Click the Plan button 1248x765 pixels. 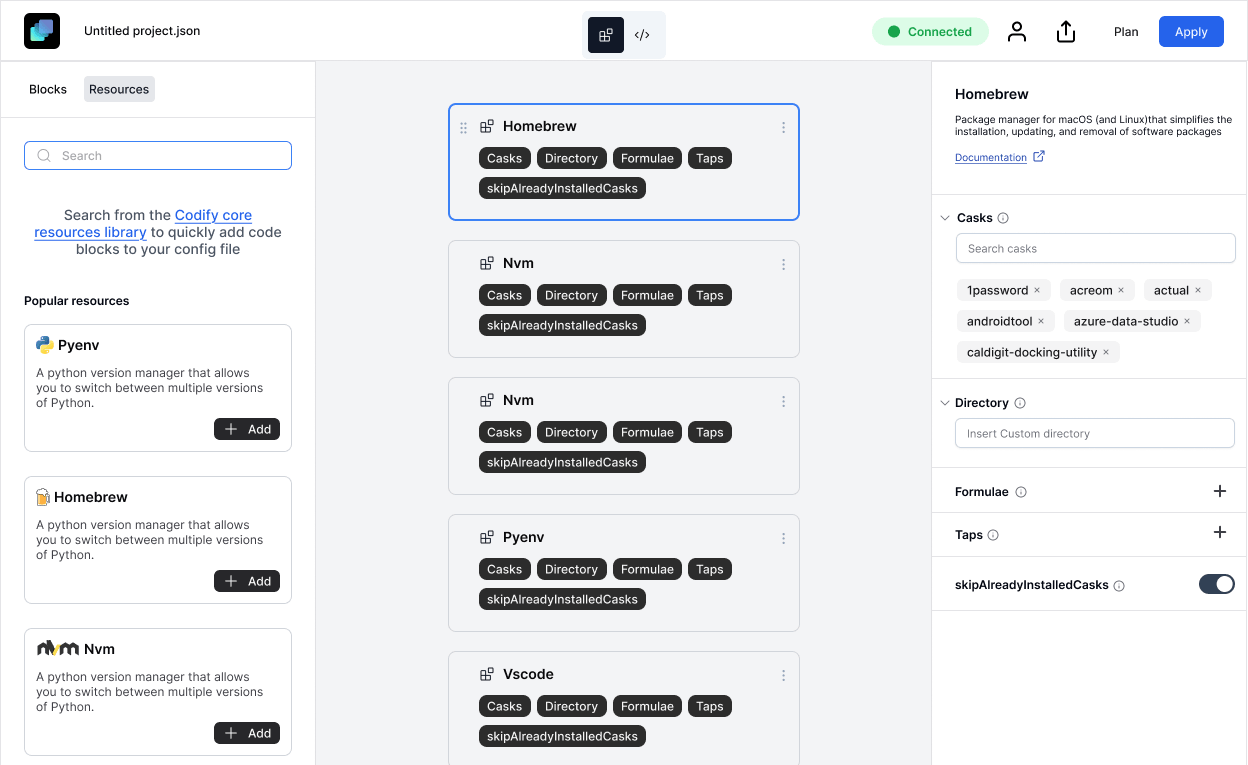pyautogui.click(x=1126, y=32)
